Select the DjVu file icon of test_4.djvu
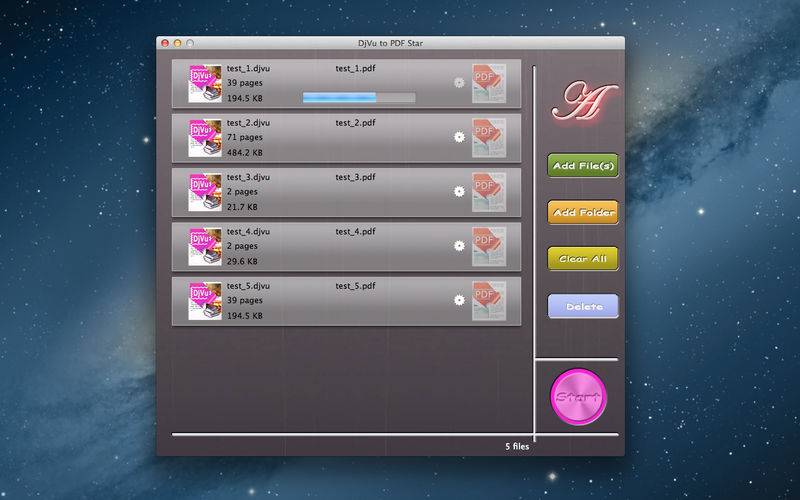 pyautogui.click(x=205, y=246)
